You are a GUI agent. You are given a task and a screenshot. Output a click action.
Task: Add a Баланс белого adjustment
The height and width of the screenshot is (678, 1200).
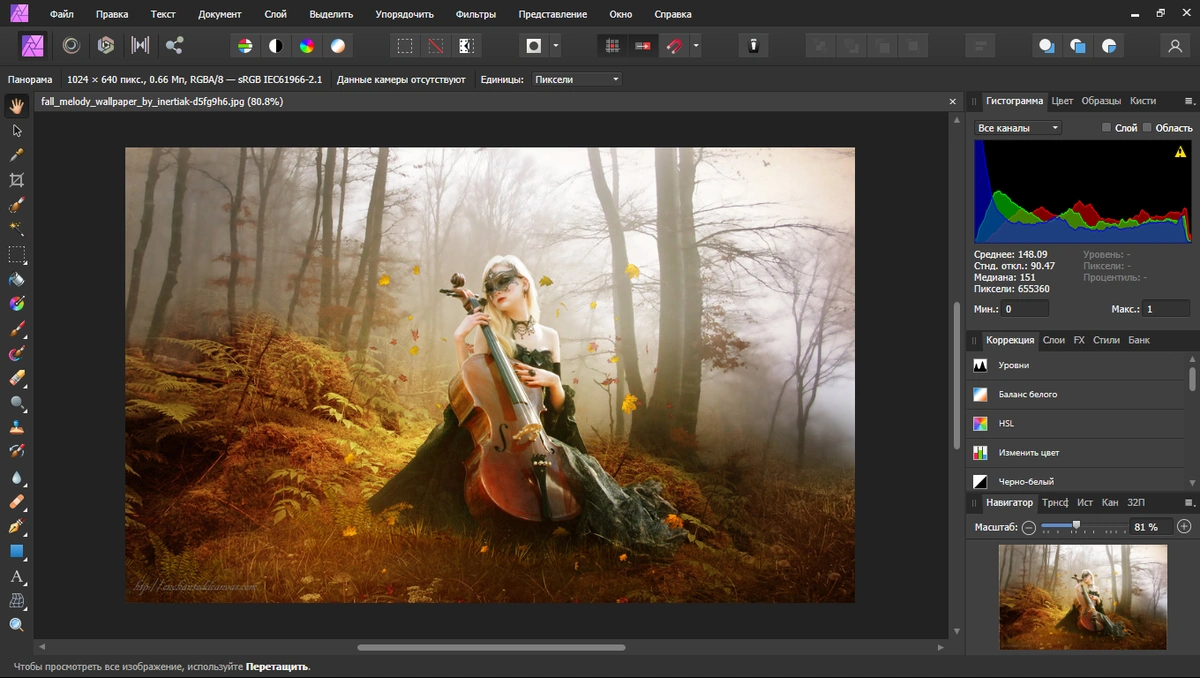1076,394
